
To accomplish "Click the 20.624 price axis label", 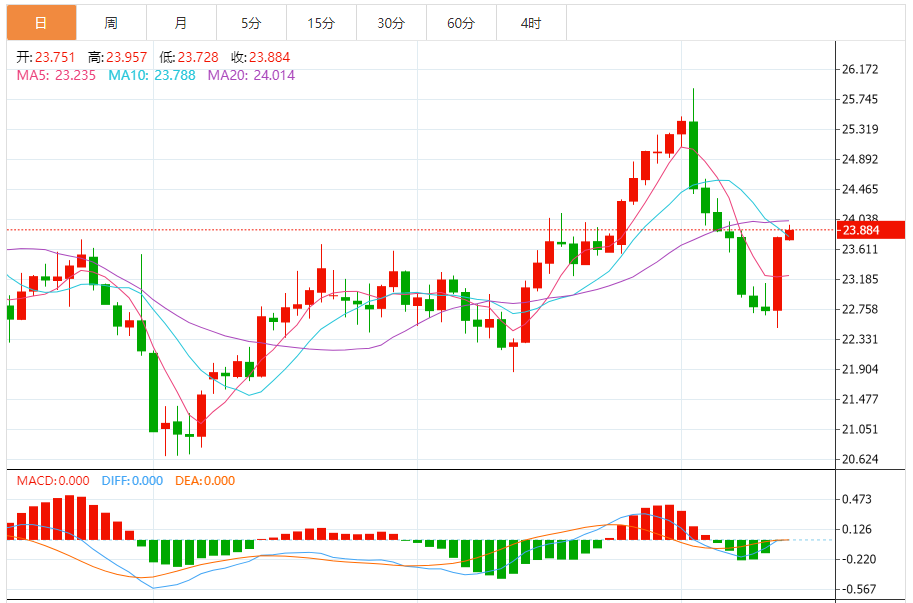I will 860,459.
